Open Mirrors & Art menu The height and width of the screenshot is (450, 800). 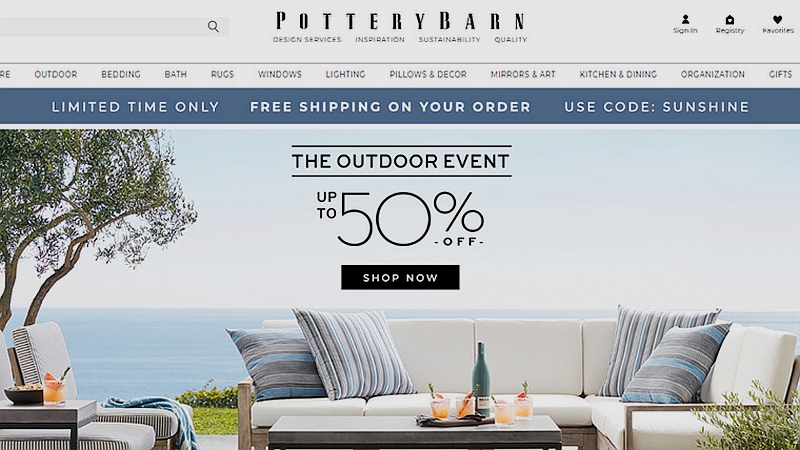pyautogui.click(x=523, y=74)
